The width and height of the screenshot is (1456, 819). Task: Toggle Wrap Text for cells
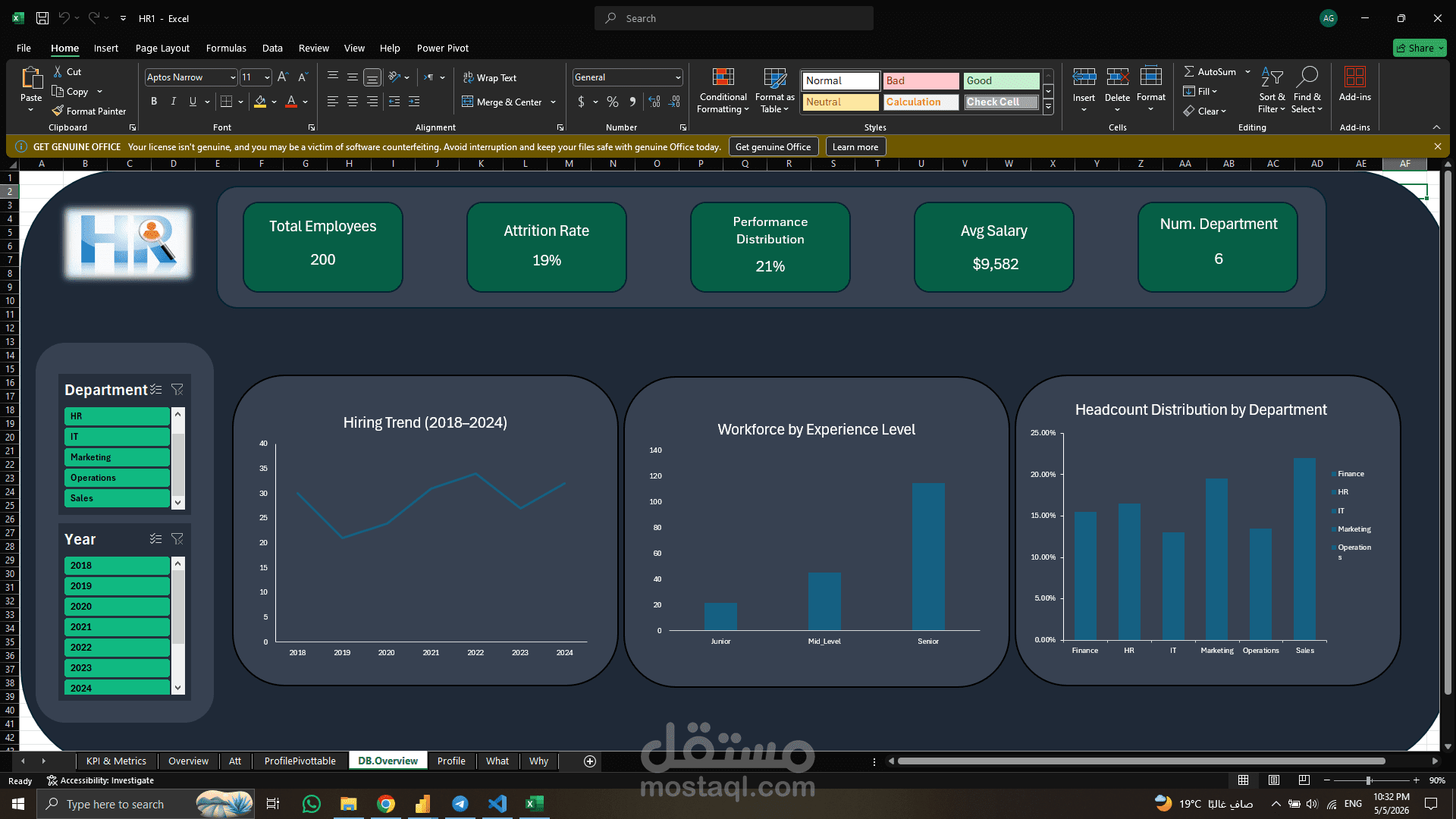tap(490, 77)
